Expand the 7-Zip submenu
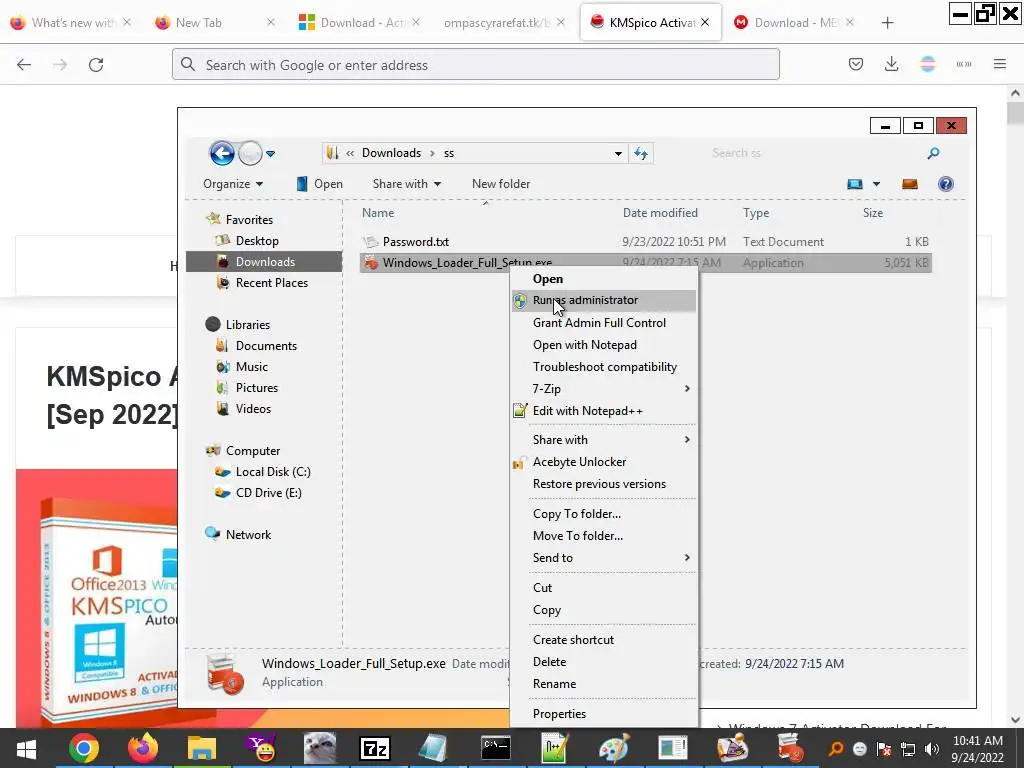This screenshot has height=768, width=1024. 604,389
